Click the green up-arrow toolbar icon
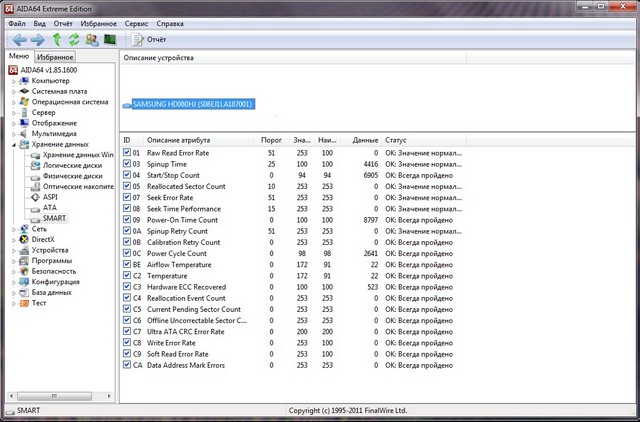Screen dimensions: 640x422 pyautogui.click(x=57, y=40)
